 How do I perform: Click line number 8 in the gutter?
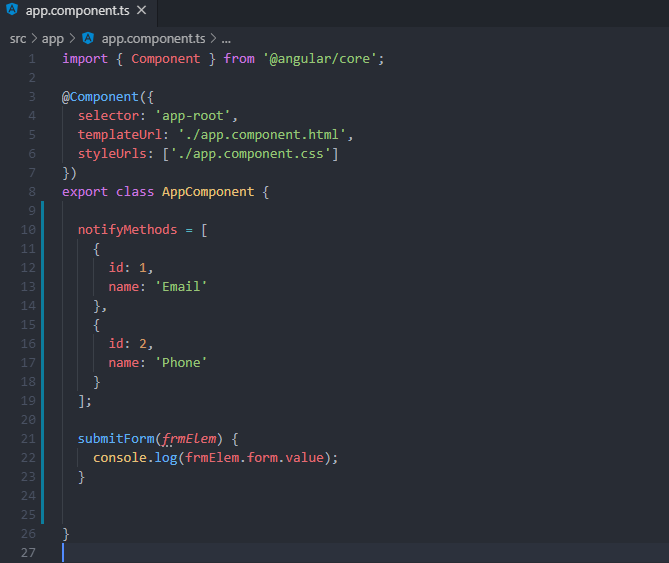point(32,192)
